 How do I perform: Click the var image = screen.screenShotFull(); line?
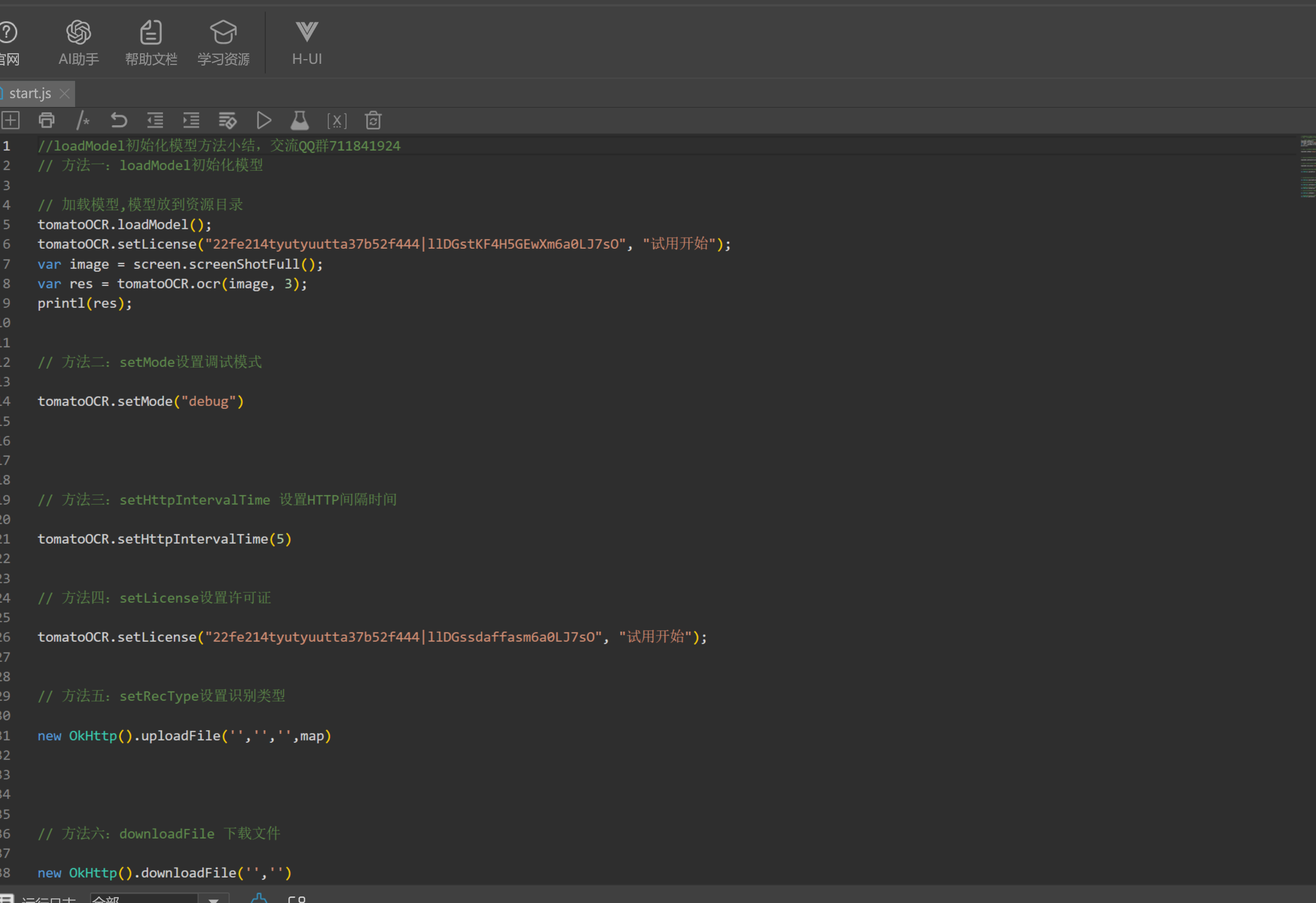click(x=180, y=264)
